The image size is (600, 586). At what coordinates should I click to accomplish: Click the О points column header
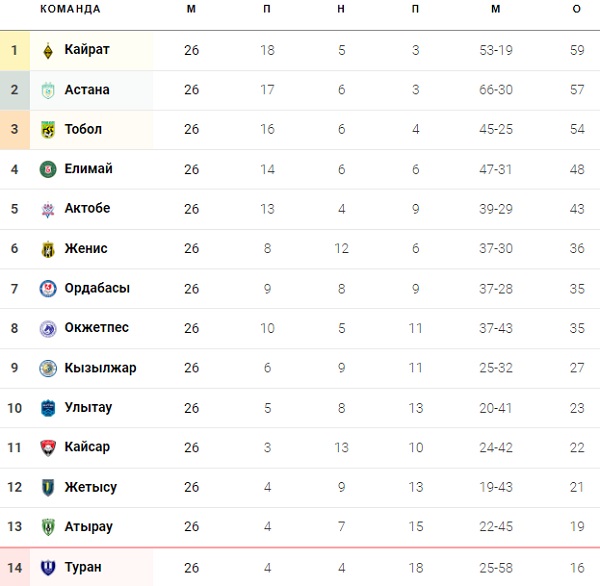coord(576,9)
